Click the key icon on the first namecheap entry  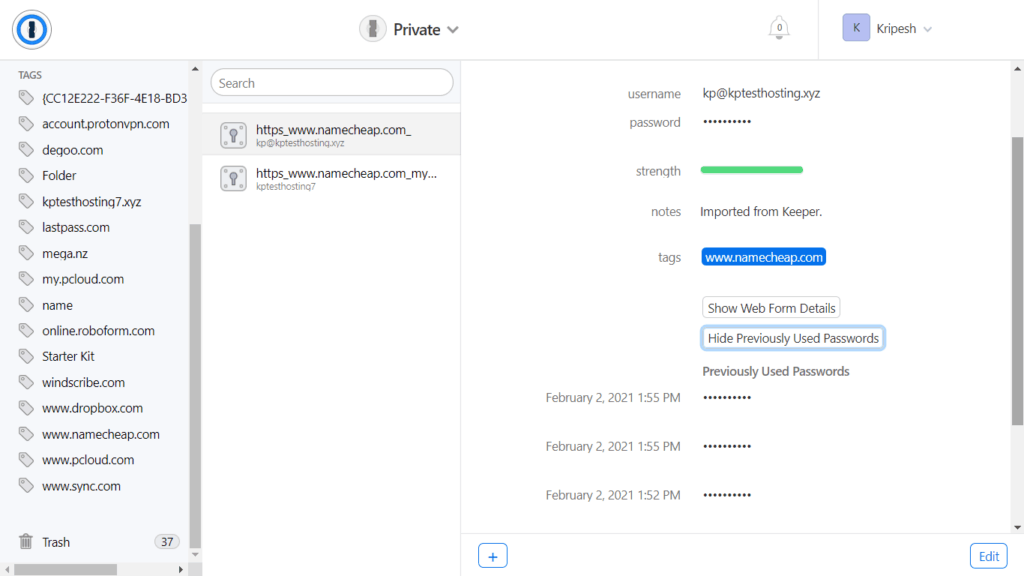(233, 133)
